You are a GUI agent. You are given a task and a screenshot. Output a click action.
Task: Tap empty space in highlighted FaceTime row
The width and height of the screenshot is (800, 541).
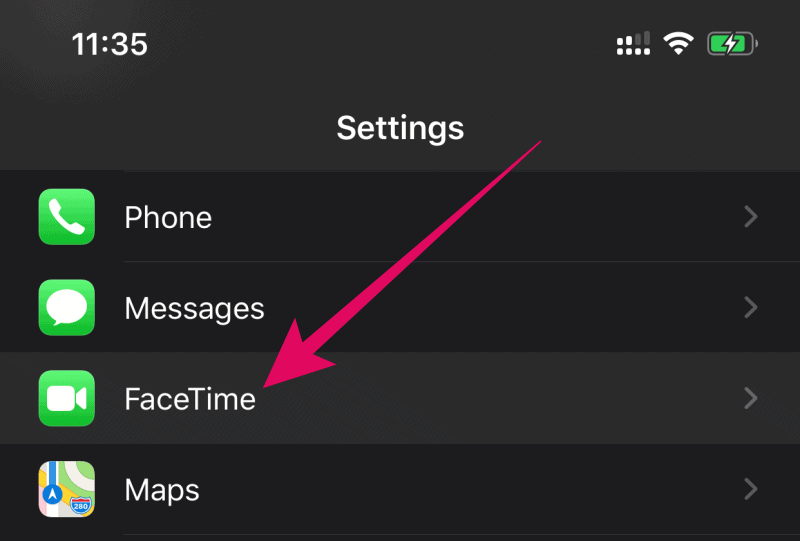tap(510, 398)
